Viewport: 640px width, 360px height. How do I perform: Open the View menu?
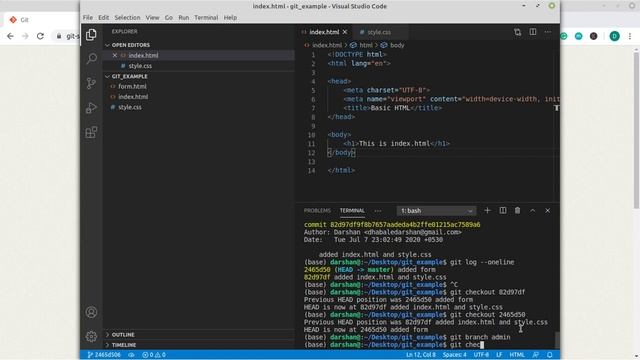tap(152, 18)
